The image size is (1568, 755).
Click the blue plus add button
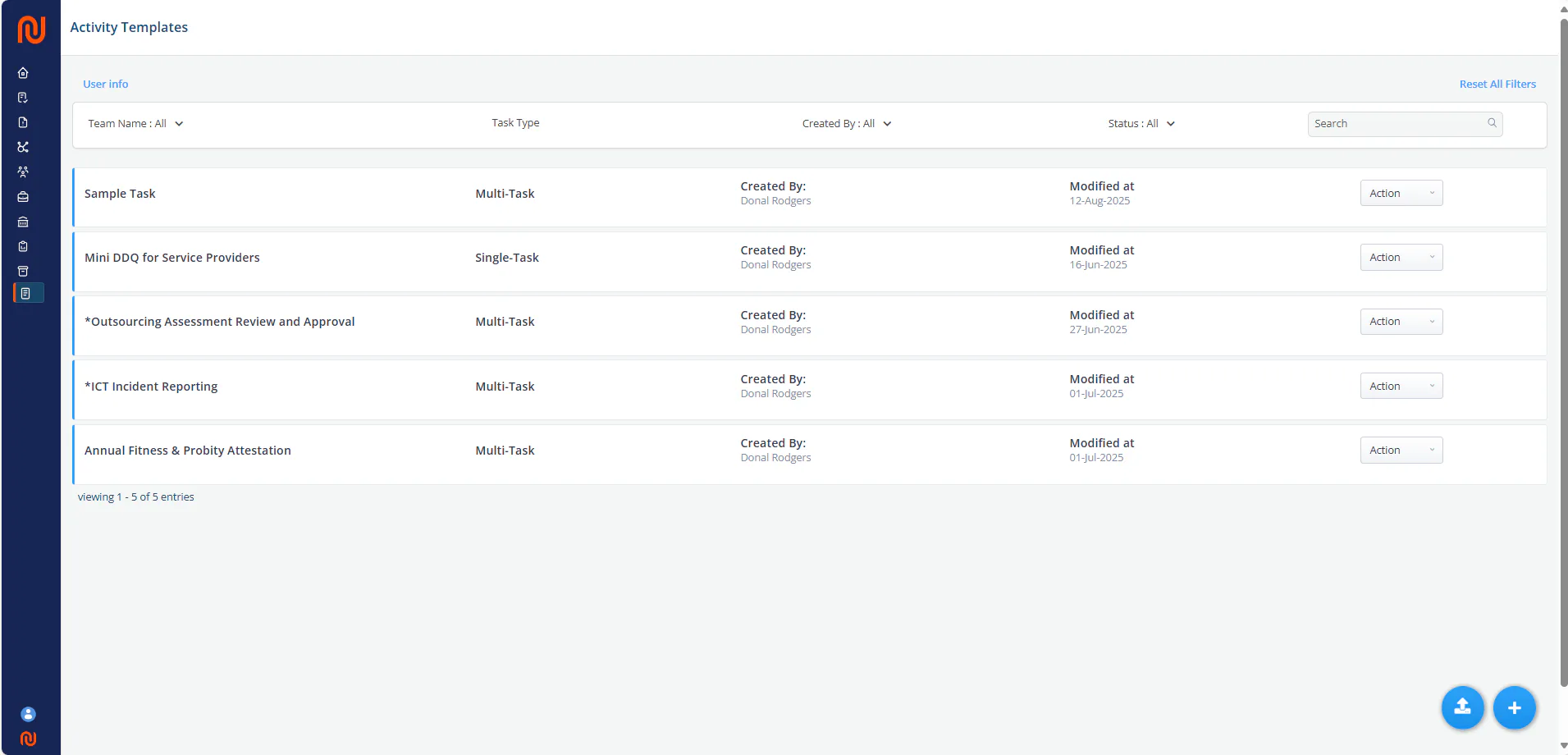pos(1514,707)
